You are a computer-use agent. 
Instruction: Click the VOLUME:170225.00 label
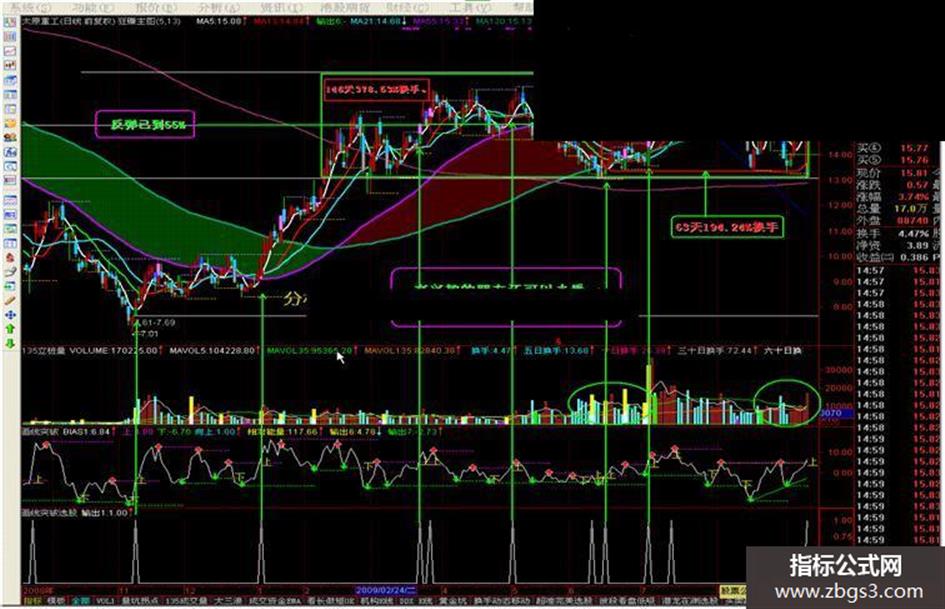113,350
